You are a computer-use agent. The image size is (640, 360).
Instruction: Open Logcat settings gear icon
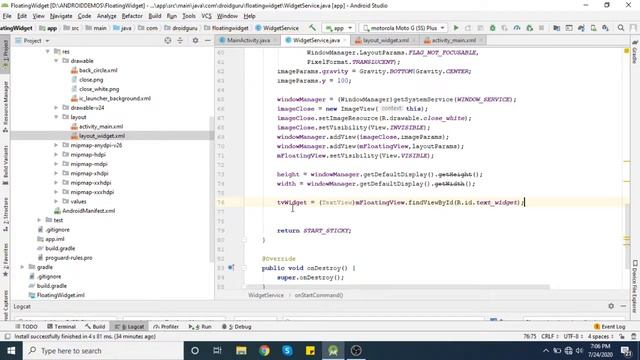coord(611,306)
